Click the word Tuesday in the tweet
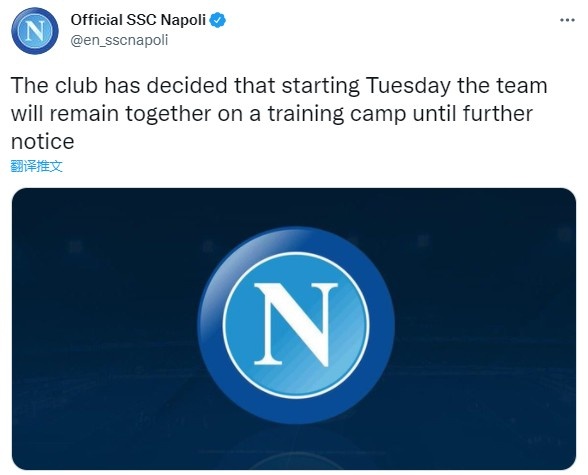Viewport: 588px width, 475px height. [408, 86]
